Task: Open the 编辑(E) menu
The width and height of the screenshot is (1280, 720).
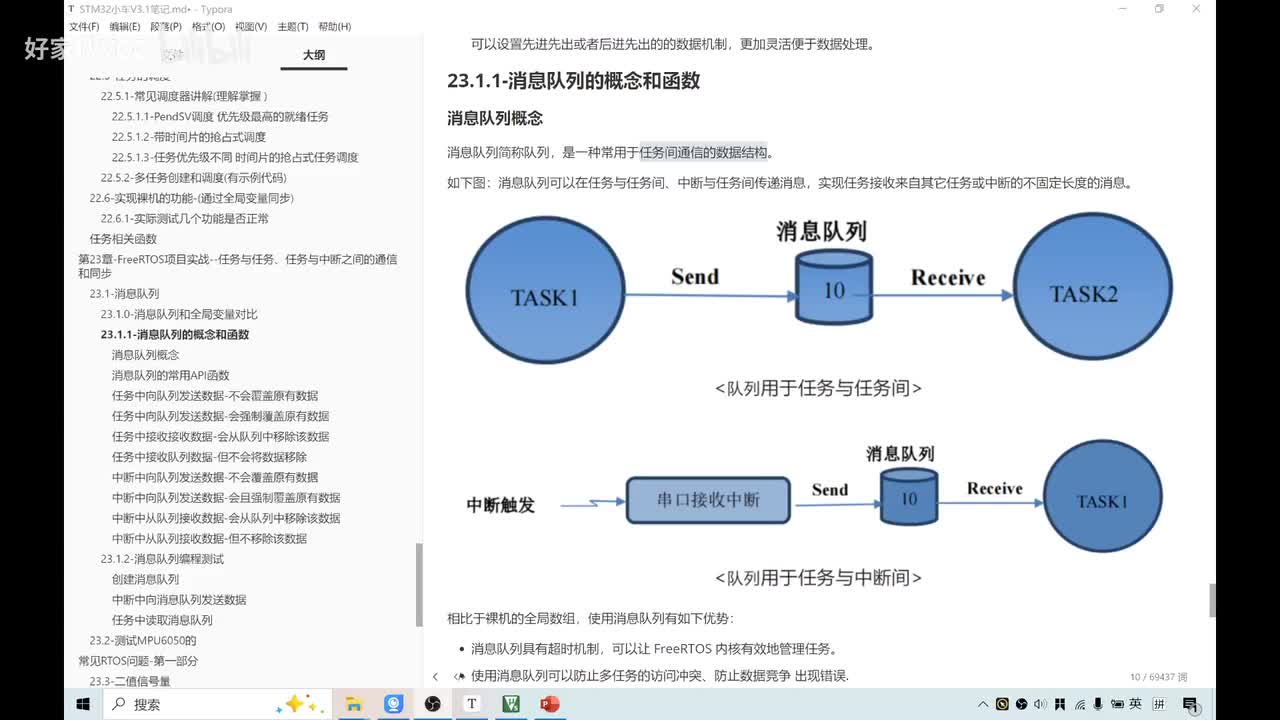Action: [x=125, y=27]
